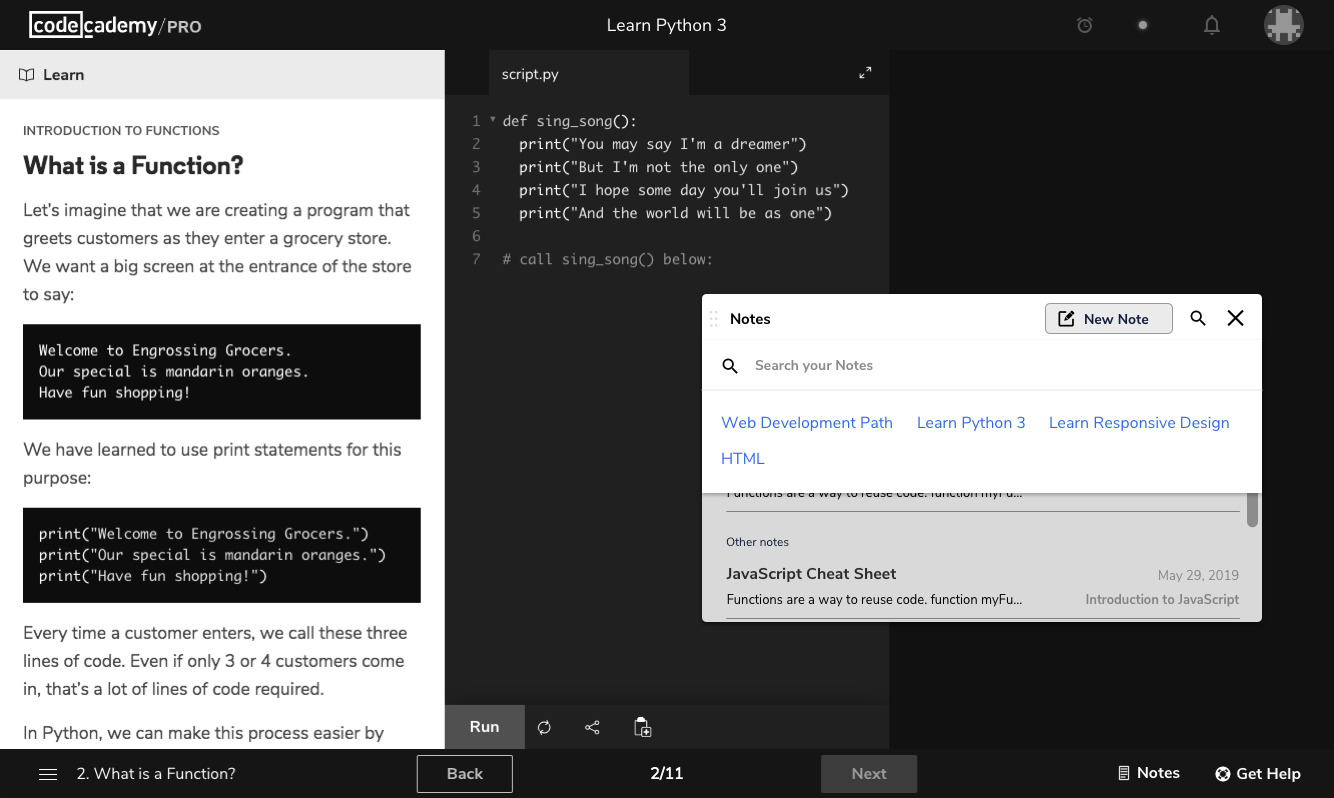Click line number 6 in the editor

point(477,236)
